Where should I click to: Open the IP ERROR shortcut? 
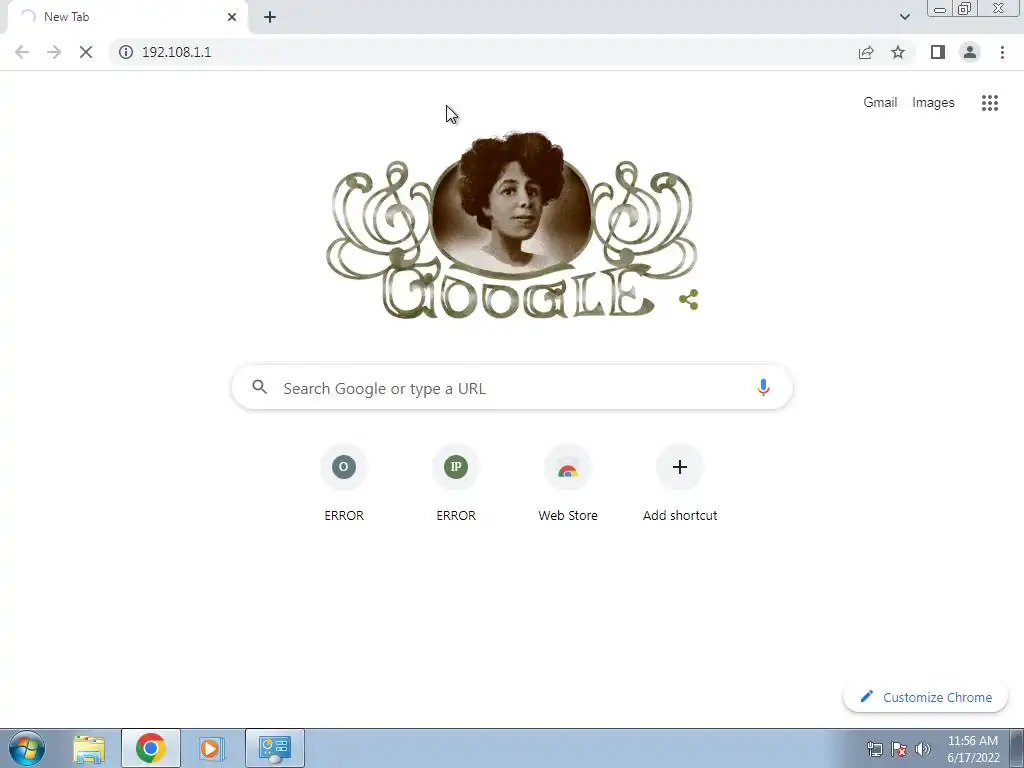[456, 483]
